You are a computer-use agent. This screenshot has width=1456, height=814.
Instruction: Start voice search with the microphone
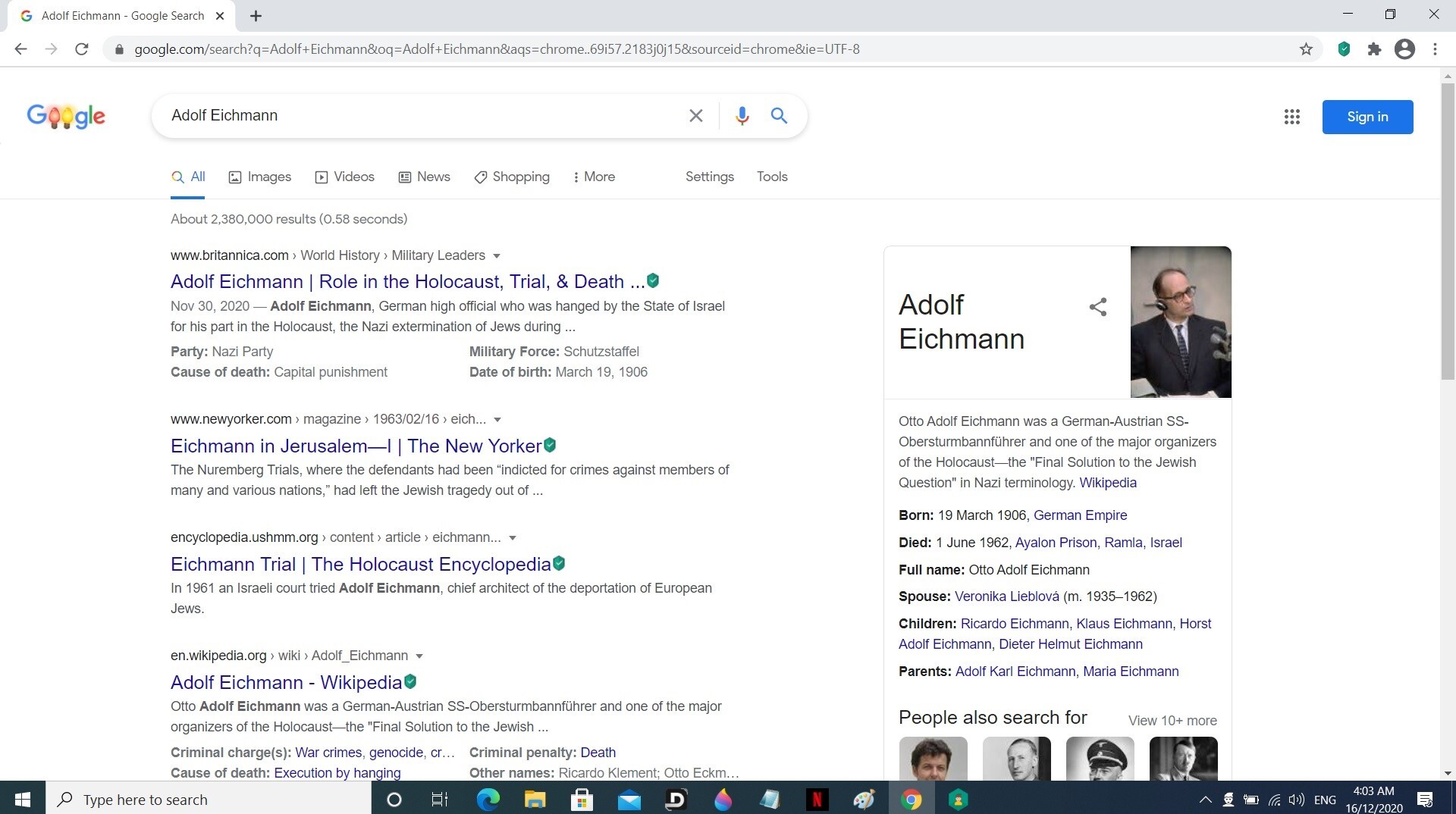coord(742,116)
